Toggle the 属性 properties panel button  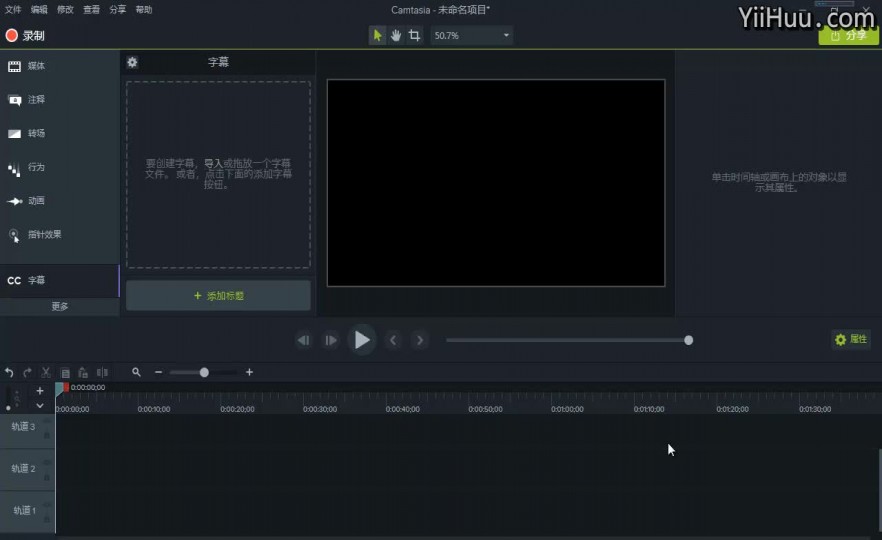coord(851,339)
